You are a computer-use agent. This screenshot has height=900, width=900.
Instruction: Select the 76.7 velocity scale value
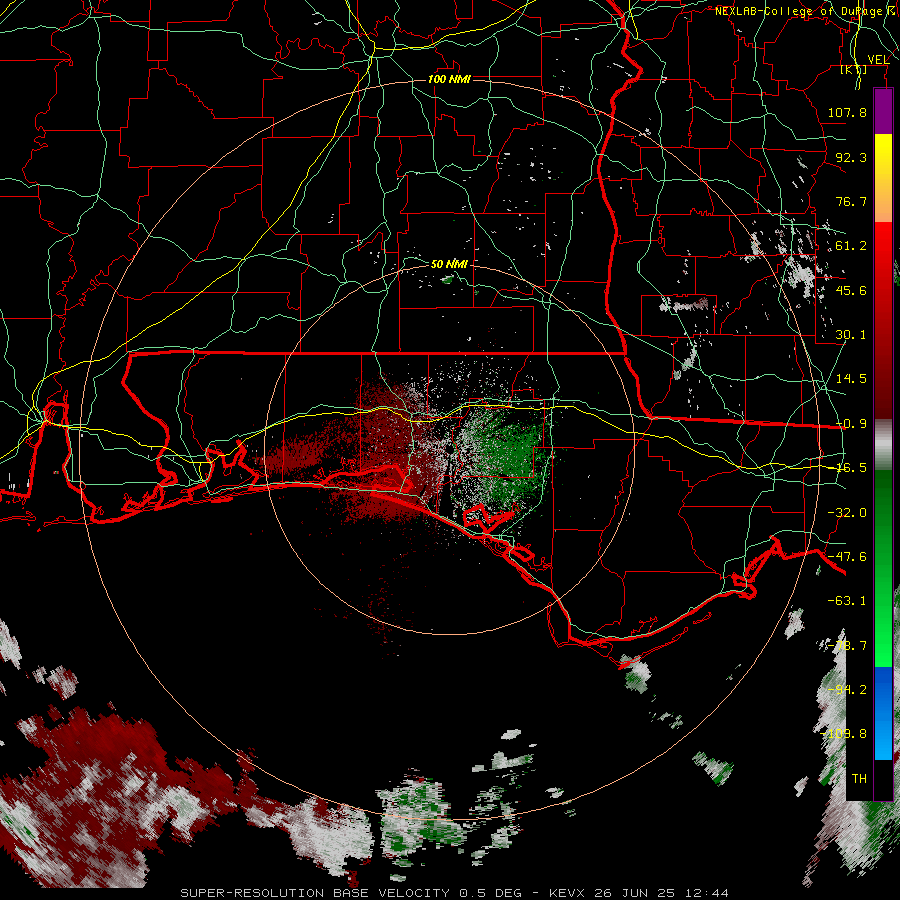click(851, 201)
